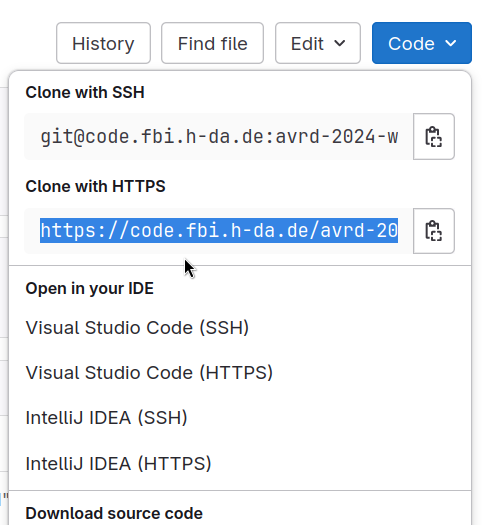The image size is (482, 525).
Task: Click the Download source code heading
Action: coord(114,513)
